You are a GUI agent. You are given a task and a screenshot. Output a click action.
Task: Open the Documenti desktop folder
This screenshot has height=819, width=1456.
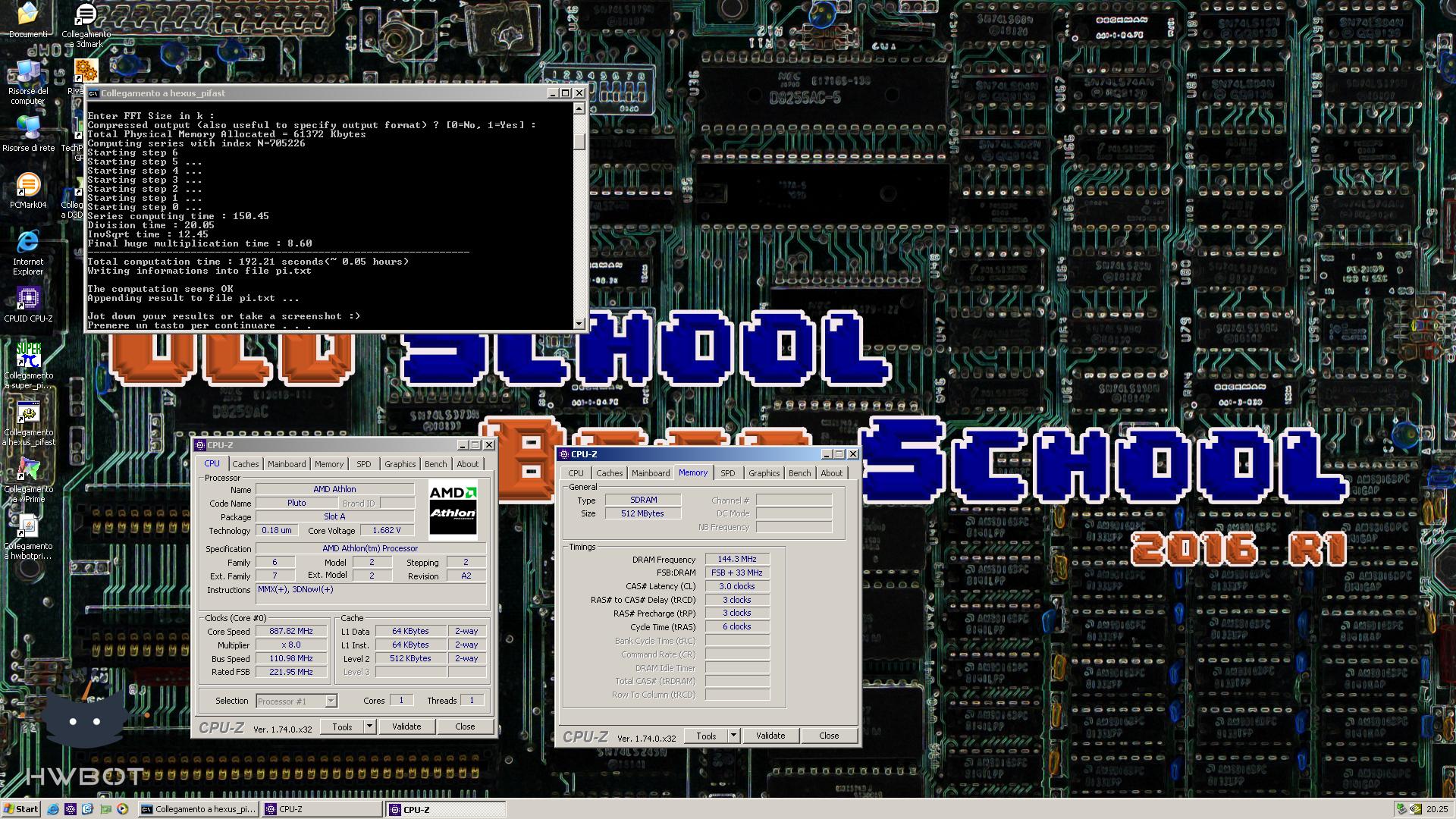point(28,20)
